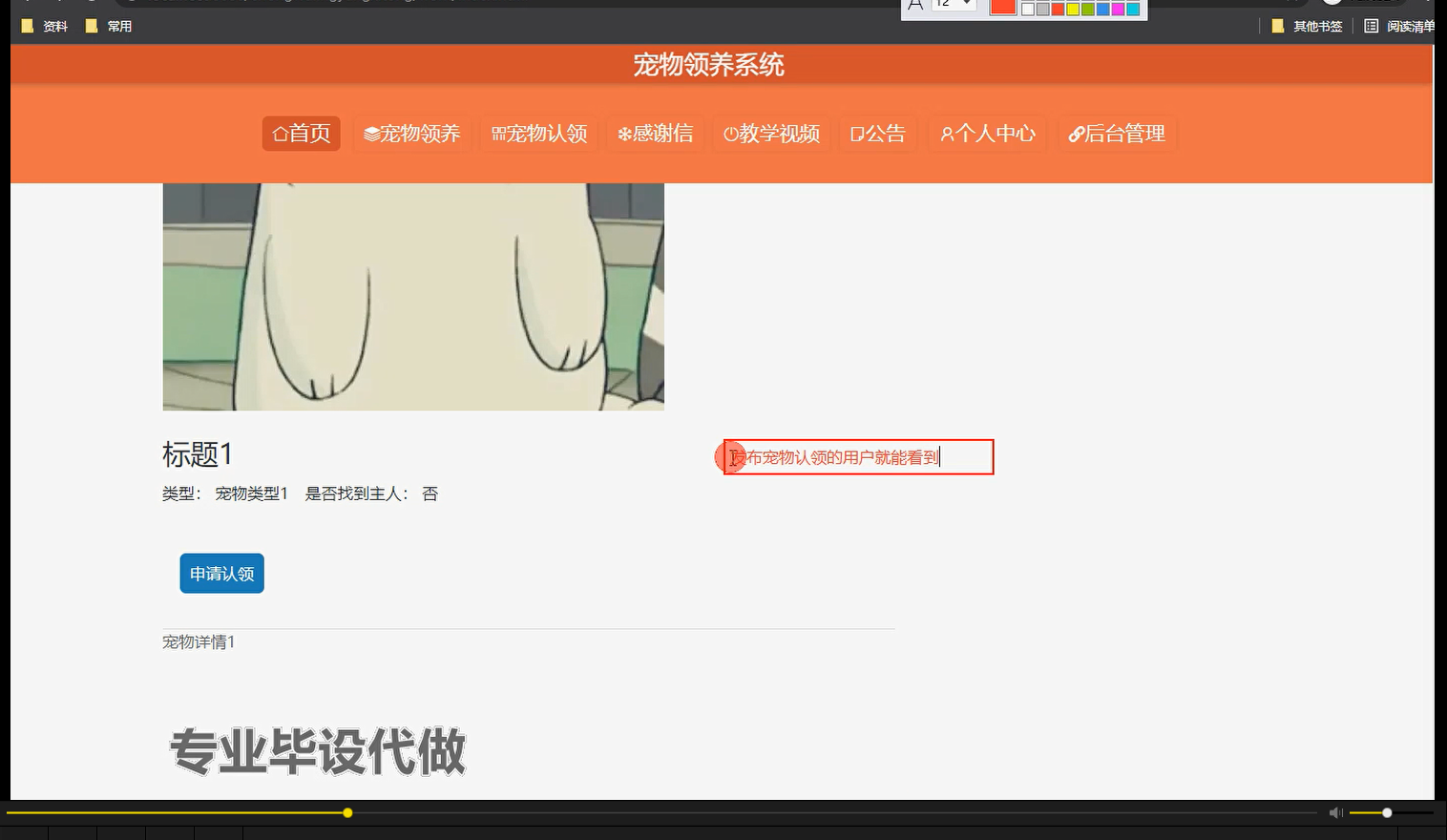Click the yellow playback progress marker
Screen dimensions: 1447x840
[347, 812]
